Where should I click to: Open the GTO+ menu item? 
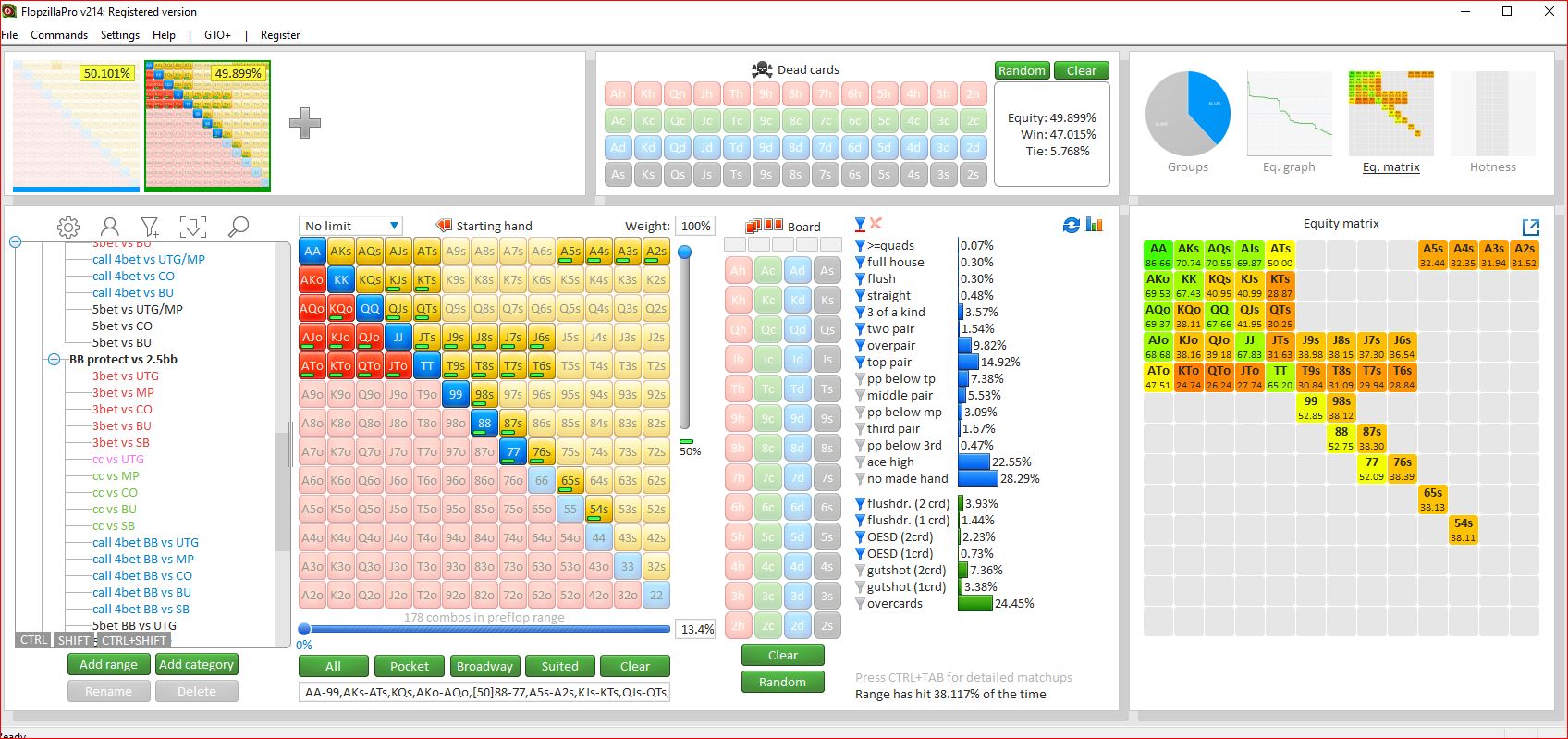(x=217, y=35)
